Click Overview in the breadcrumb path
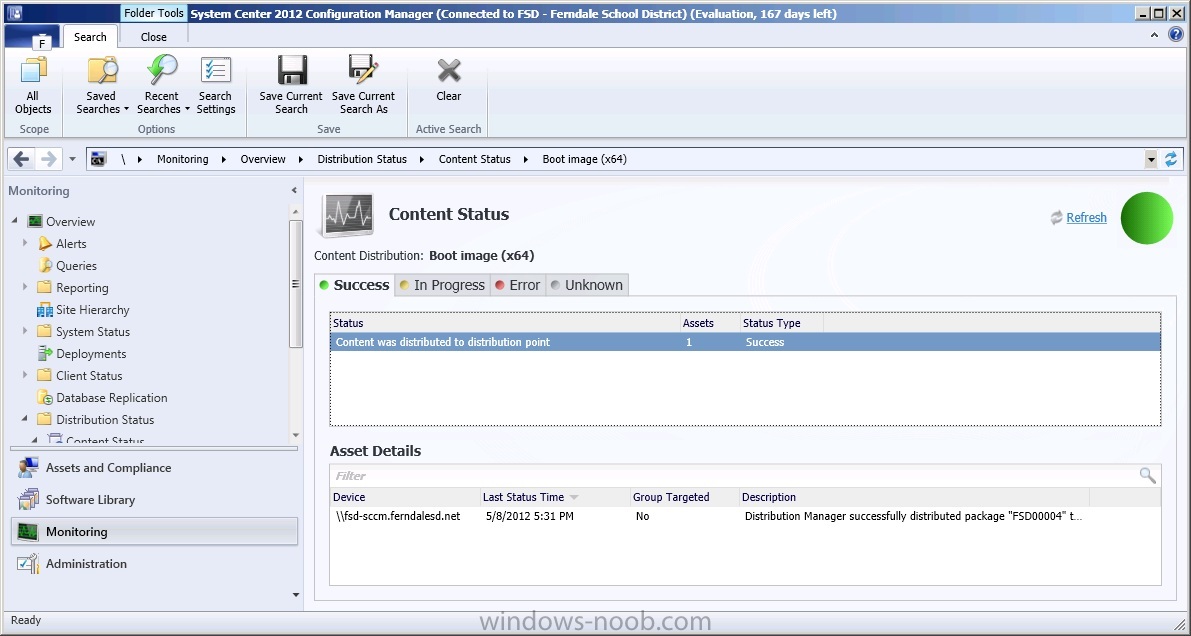 (x=263, y=160)
